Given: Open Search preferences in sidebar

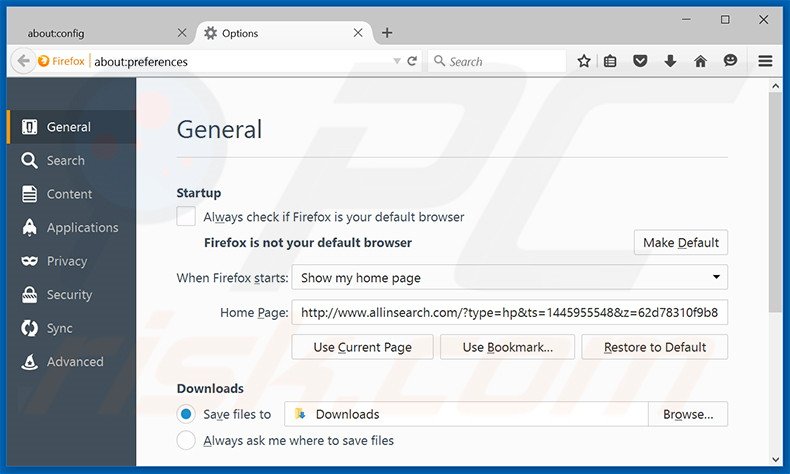Looking at the screenshot, I should point(71,161).
